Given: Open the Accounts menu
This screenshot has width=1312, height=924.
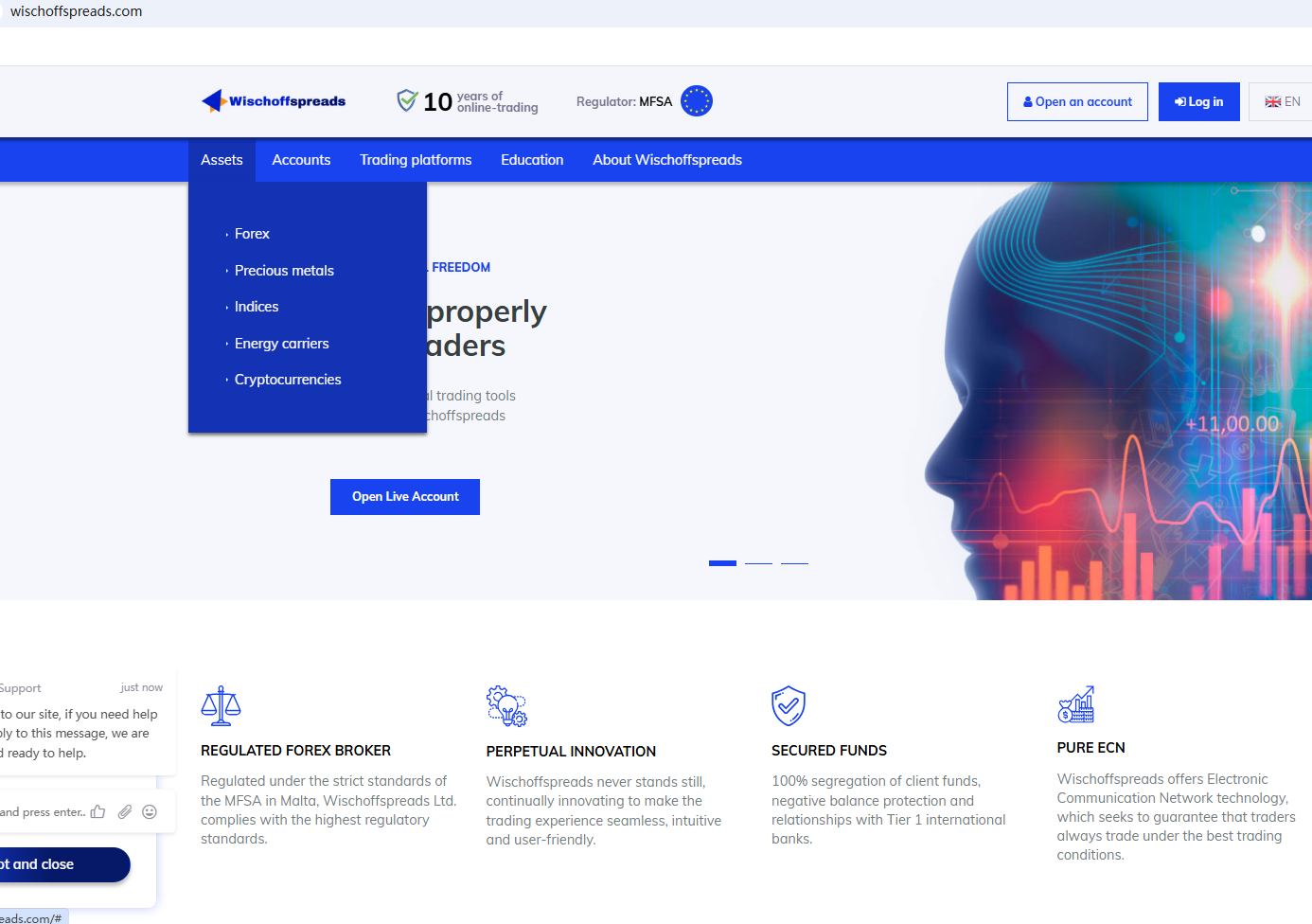Looking at the screenshot, I should (x=301, y=160).
